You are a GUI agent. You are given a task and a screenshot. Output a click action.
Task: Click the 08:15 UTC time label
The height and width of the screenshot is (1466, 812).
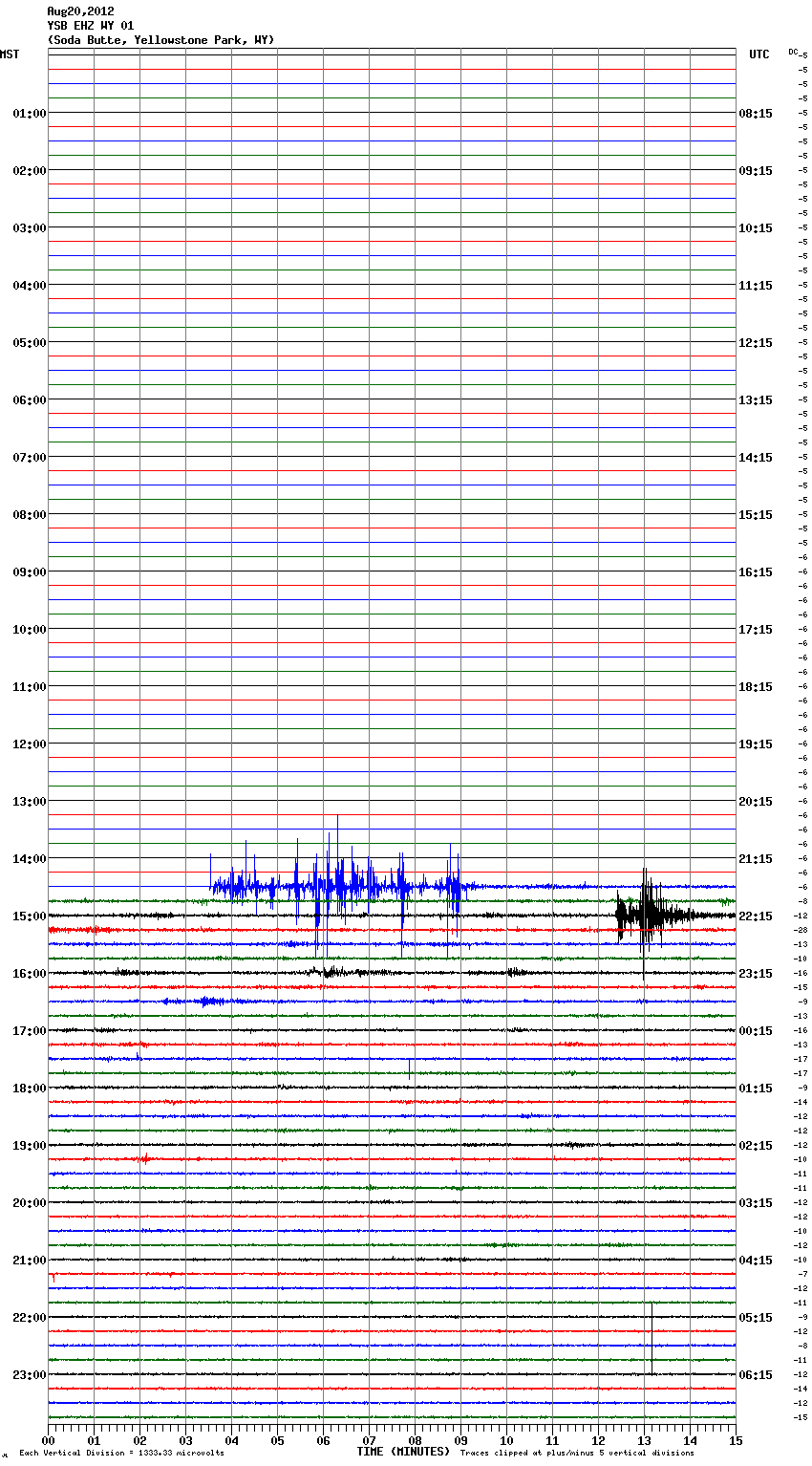[x=756, y=114]
